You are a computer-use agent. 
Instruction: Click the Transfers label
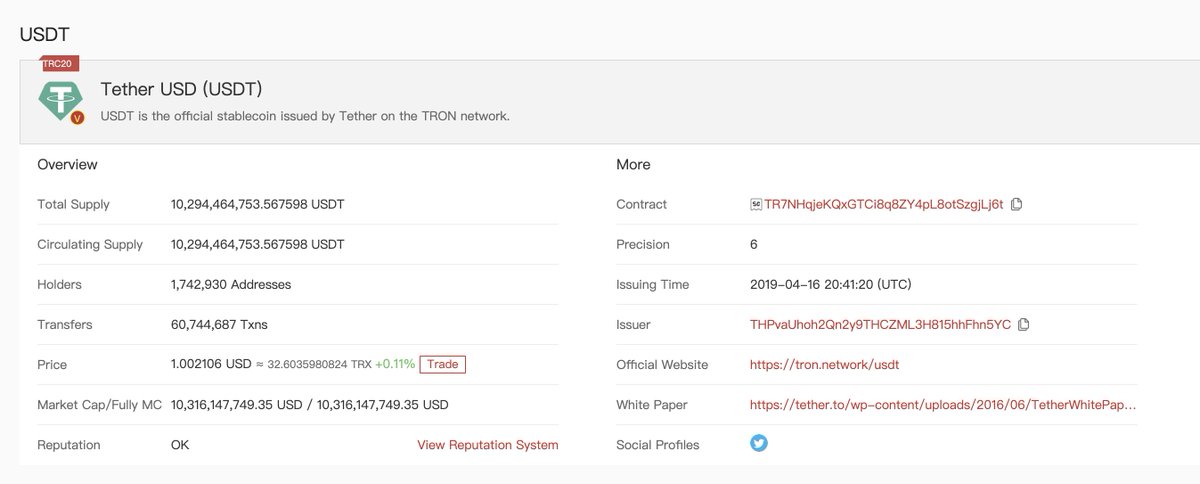point(64,324)
